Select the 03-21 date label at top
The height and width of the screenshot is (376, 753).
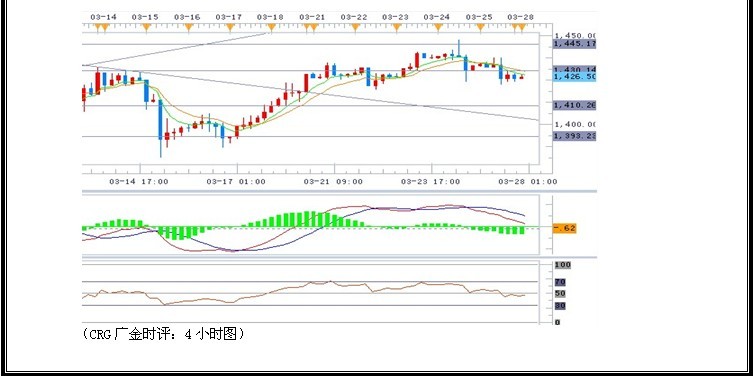pos(312,17)
